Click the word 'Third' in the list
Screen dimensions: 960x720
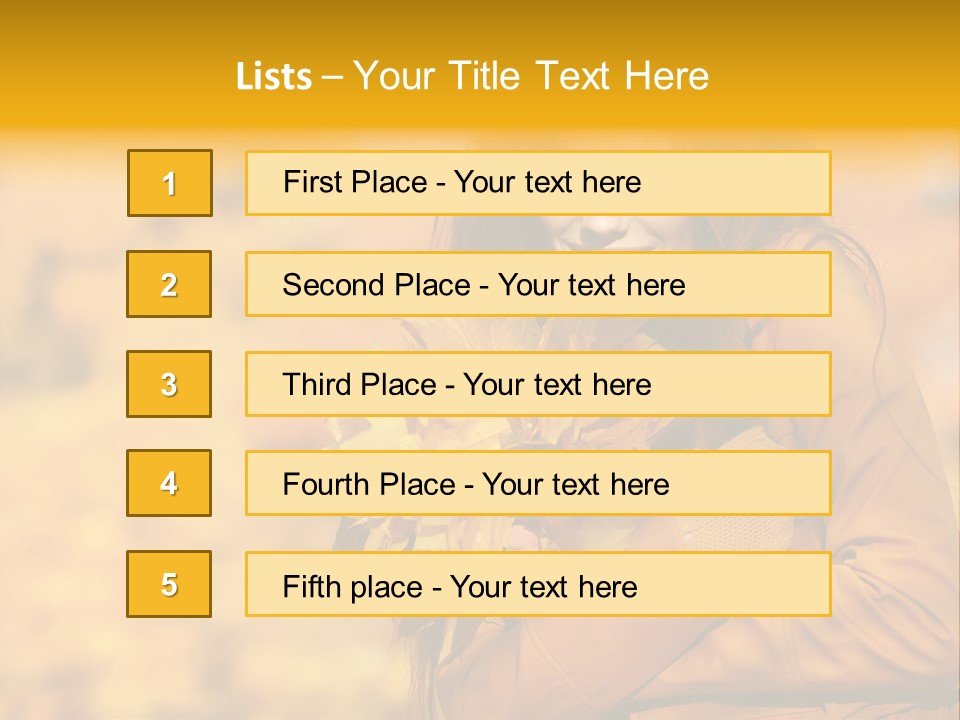317,385
